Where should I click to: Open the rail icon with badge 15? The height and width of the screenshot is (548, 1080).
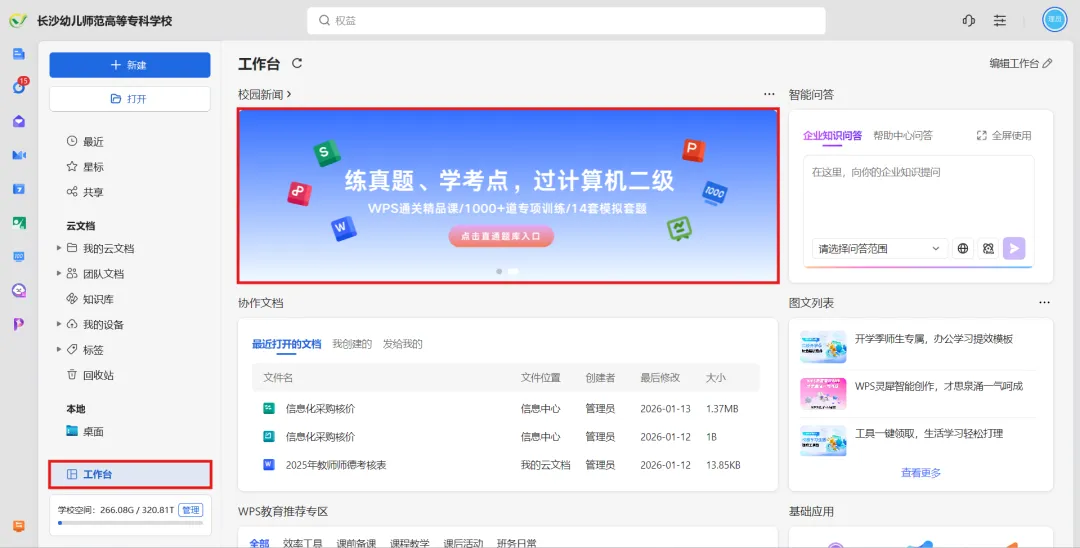(19, 86)
